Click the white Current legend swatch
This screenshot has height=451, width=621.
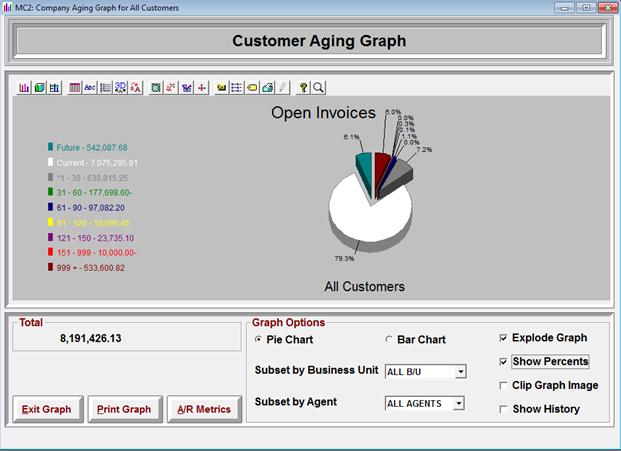50,162
